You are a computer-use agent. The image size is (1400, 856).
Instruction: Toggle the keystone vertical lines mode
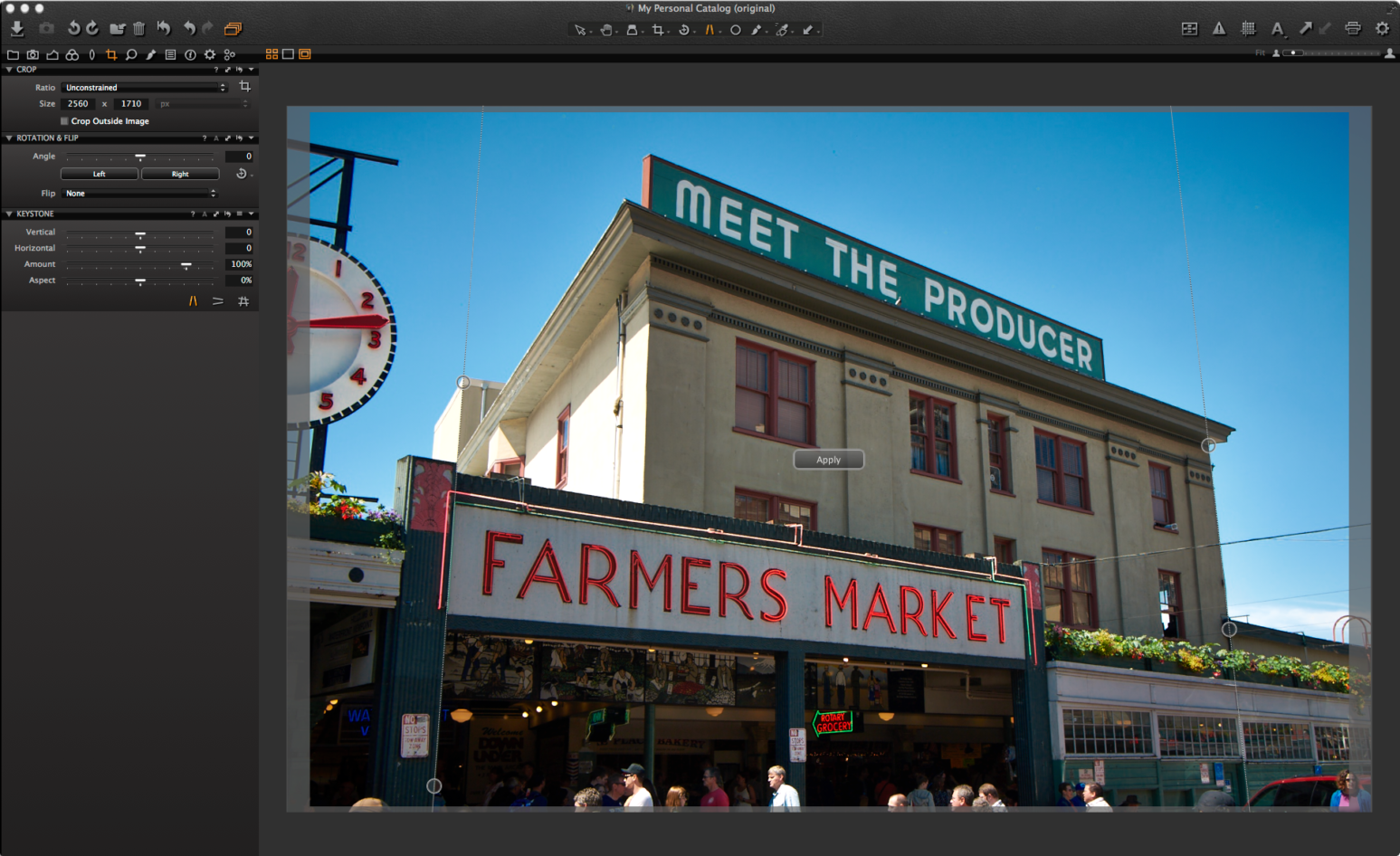click(193, 301)
